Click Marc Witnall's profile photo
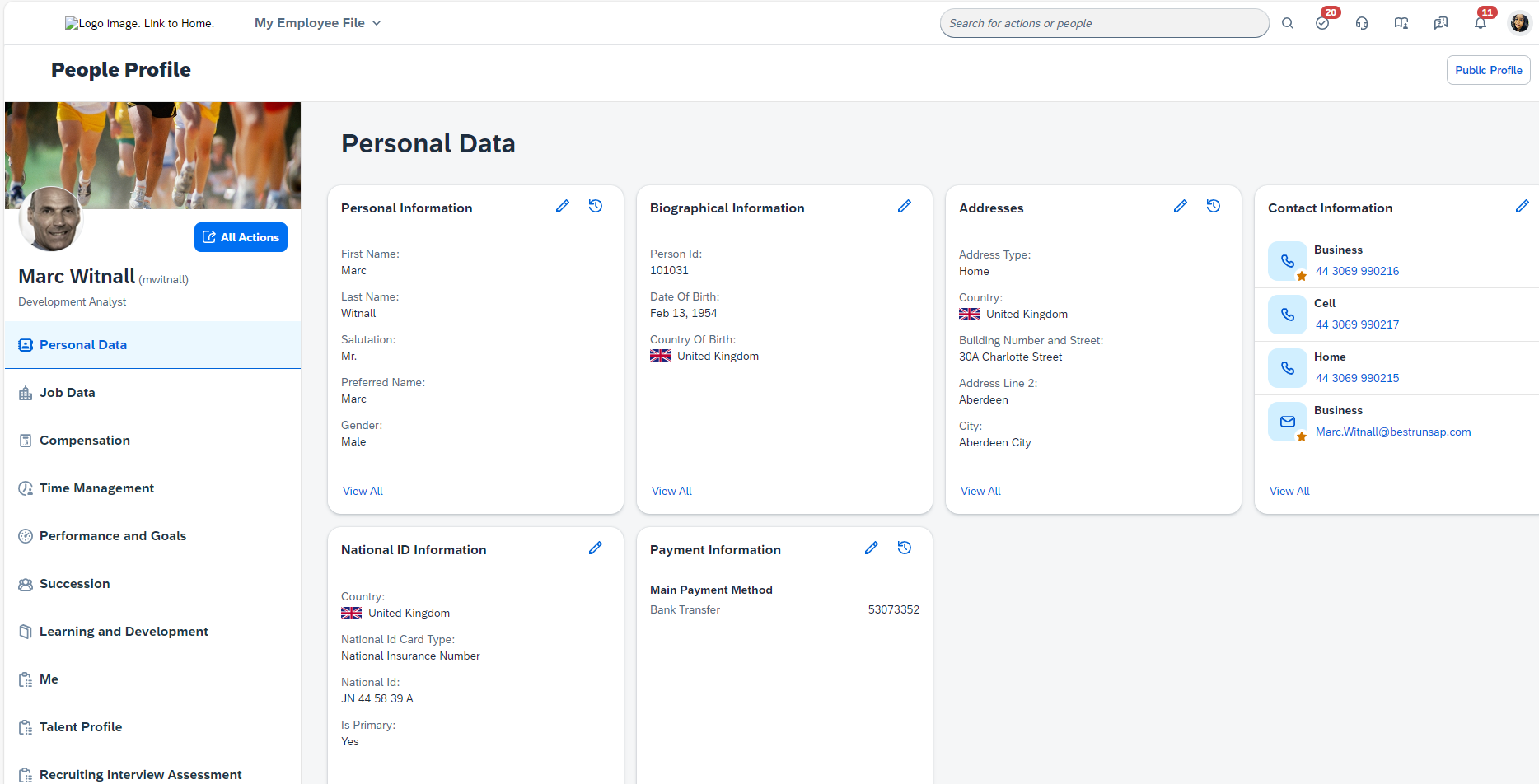 click(51, 219)
